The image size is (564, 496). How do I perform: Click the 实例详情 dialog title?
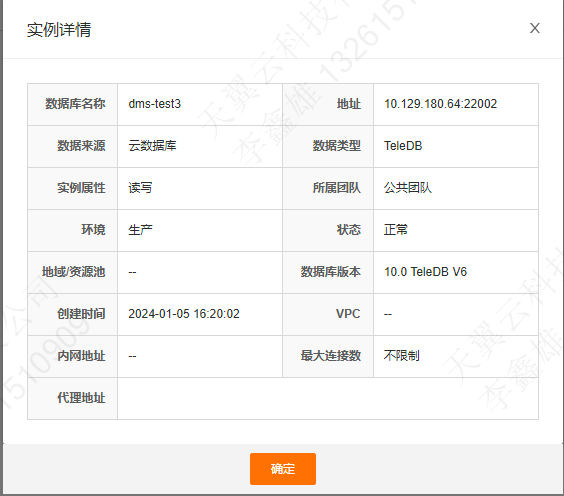pyautogui.click(x=59, y=29)
